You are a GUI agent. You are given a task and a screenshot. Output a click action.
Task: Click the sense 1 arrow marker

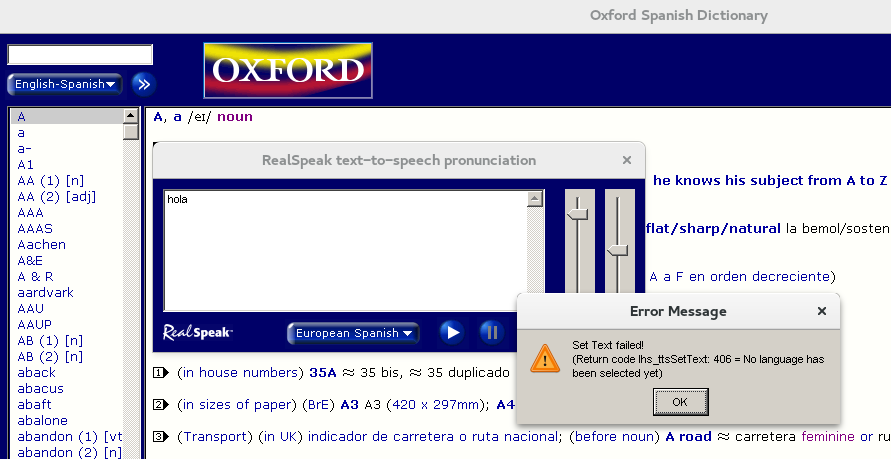click(161, 373)
